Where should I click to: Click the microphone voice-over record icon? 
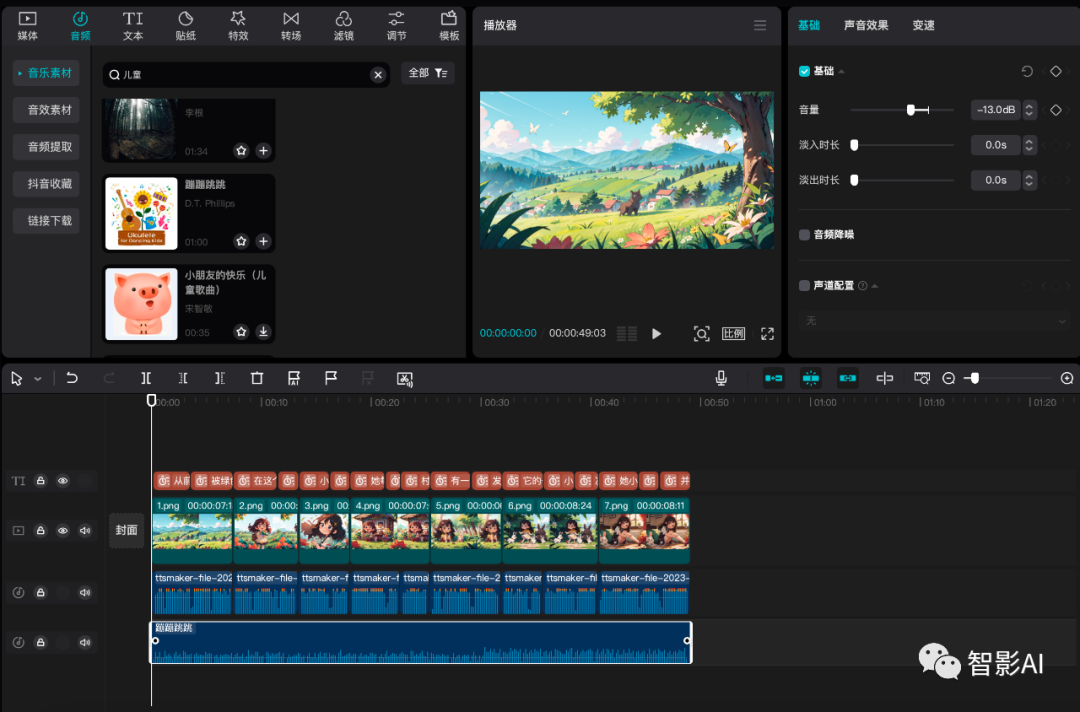click(x=720, y=378)
